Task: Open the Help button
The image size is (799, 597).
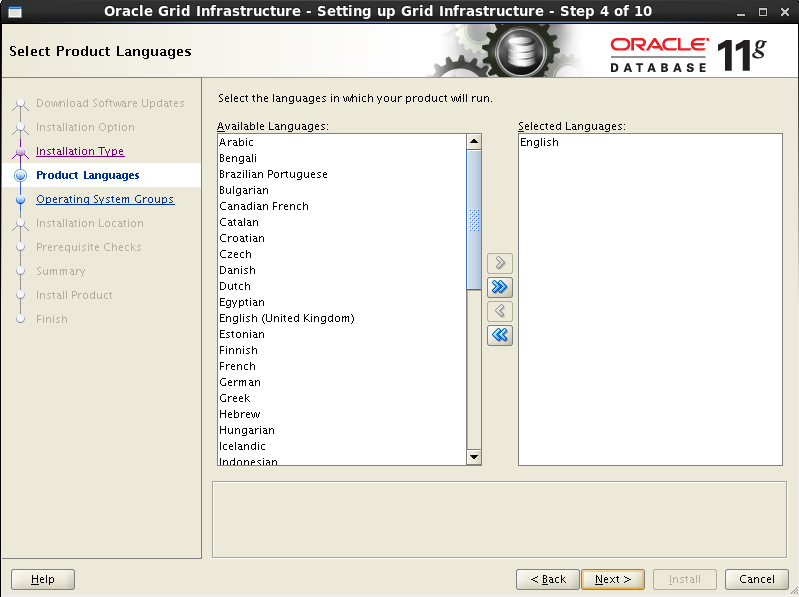Action: tap(43, 579)
